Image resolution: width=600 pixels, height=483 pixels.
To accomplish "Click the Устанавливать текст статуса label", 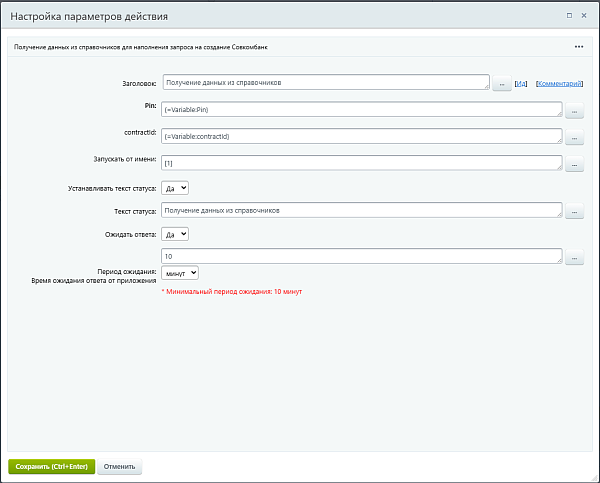I will [112, 188].
